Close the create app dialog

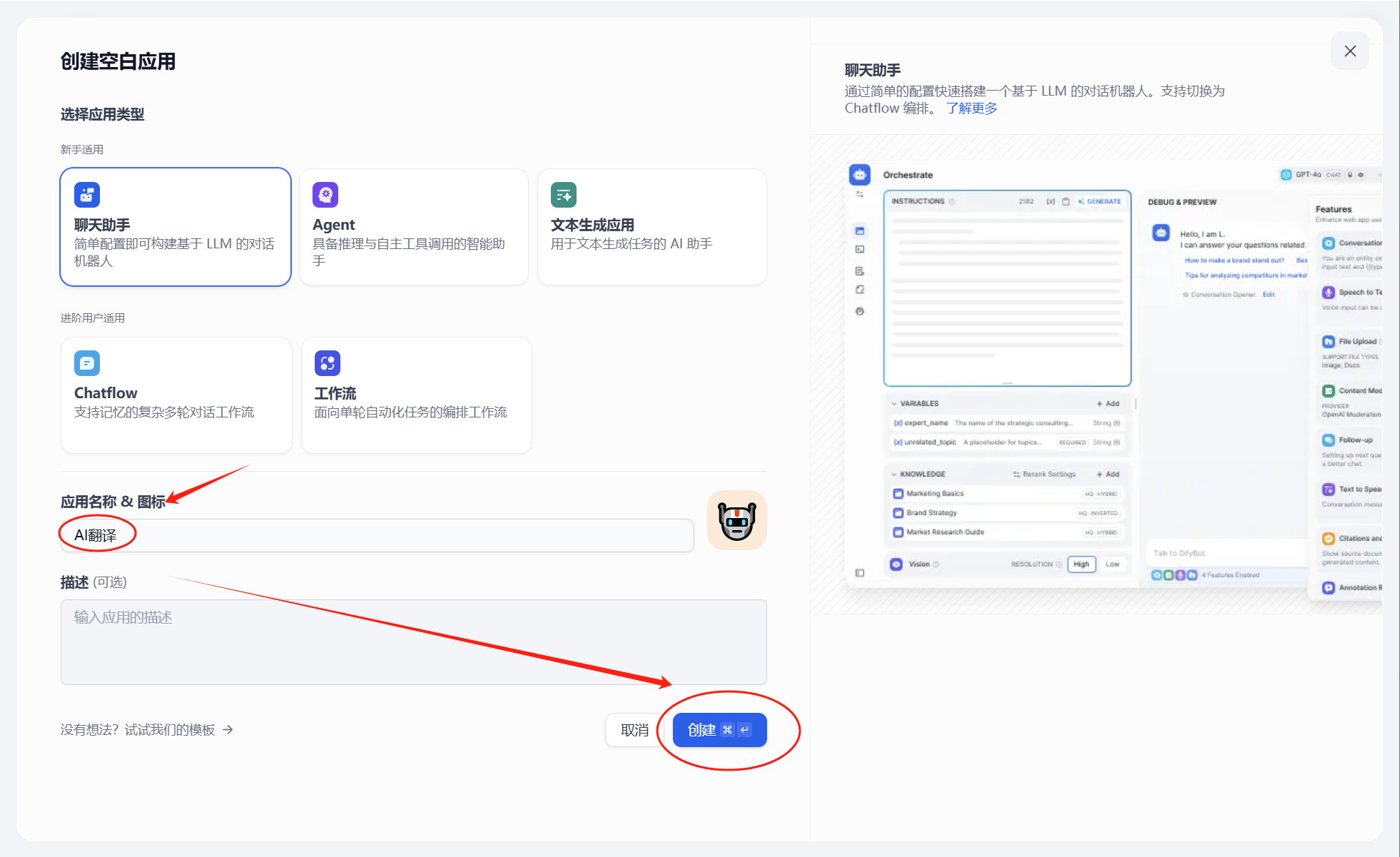[1349, 51]
